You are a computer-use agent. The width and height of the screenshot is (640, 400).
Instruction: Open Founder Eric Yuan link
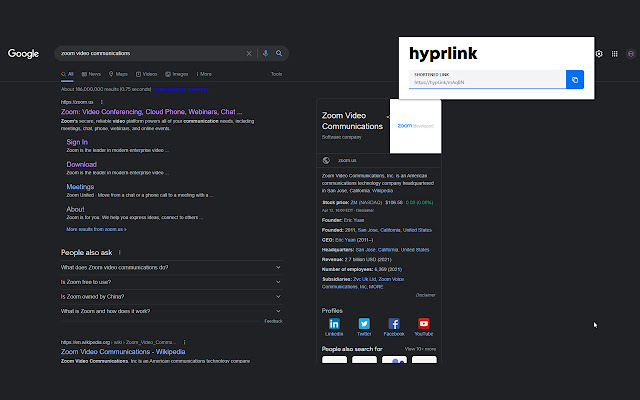coord(354,220)
